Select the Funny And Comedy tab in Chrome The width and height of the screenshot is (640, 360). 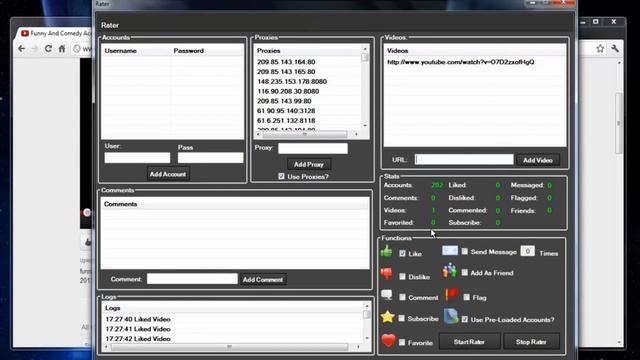pyautogui.click(x=56, y=33)
